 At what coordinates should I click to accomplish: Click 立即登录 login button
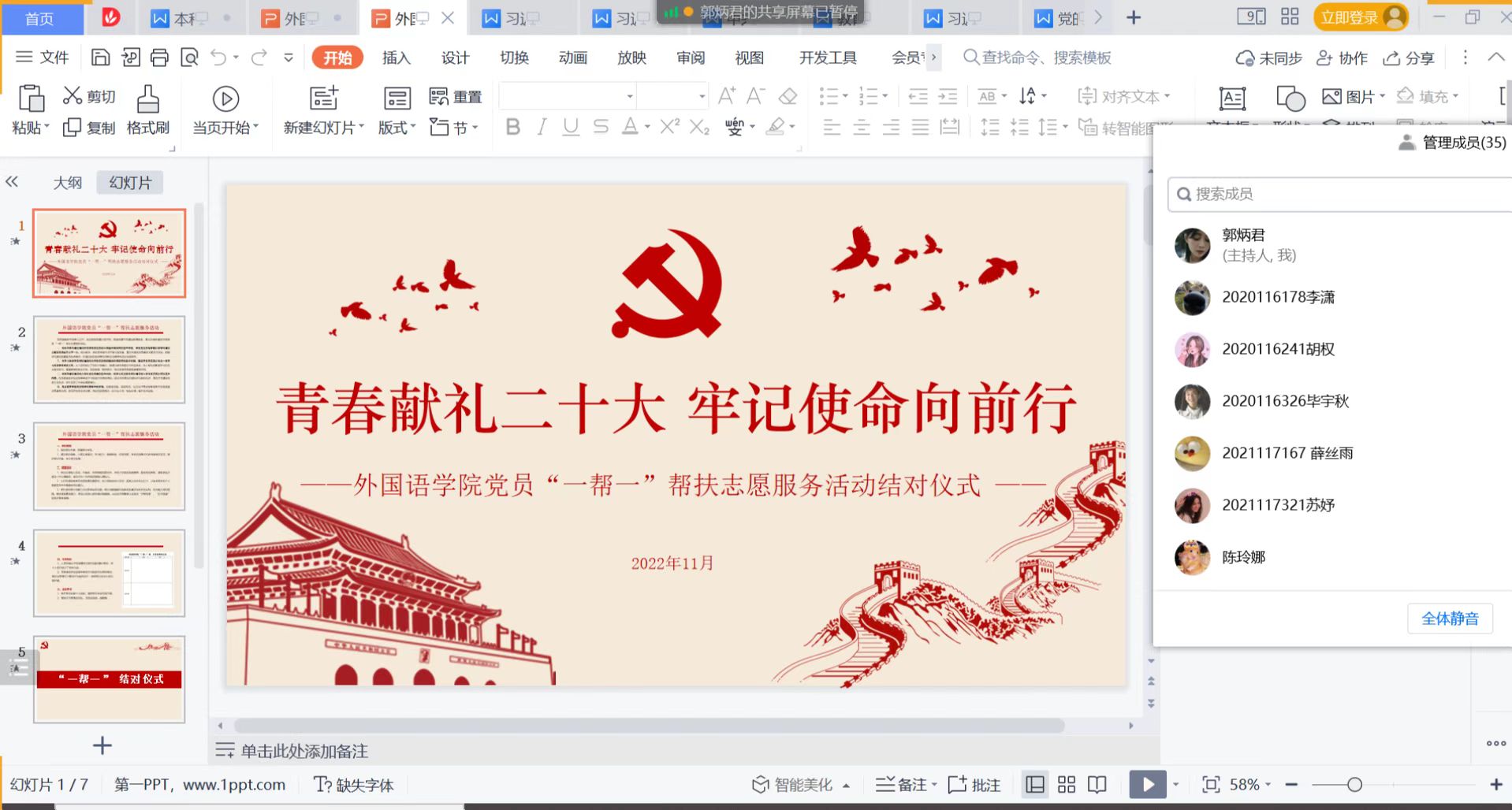click(x=1361, y=17)
